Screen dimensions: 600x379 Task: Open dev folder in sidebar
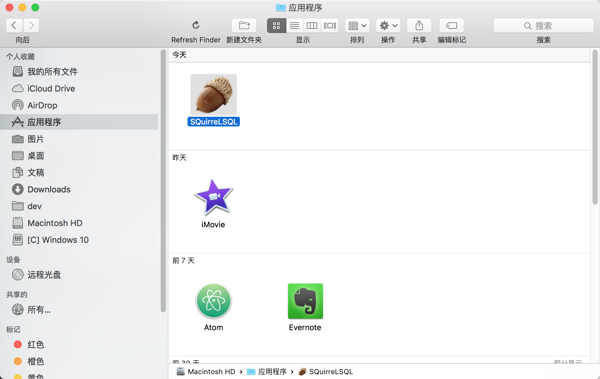click(79, 206)
